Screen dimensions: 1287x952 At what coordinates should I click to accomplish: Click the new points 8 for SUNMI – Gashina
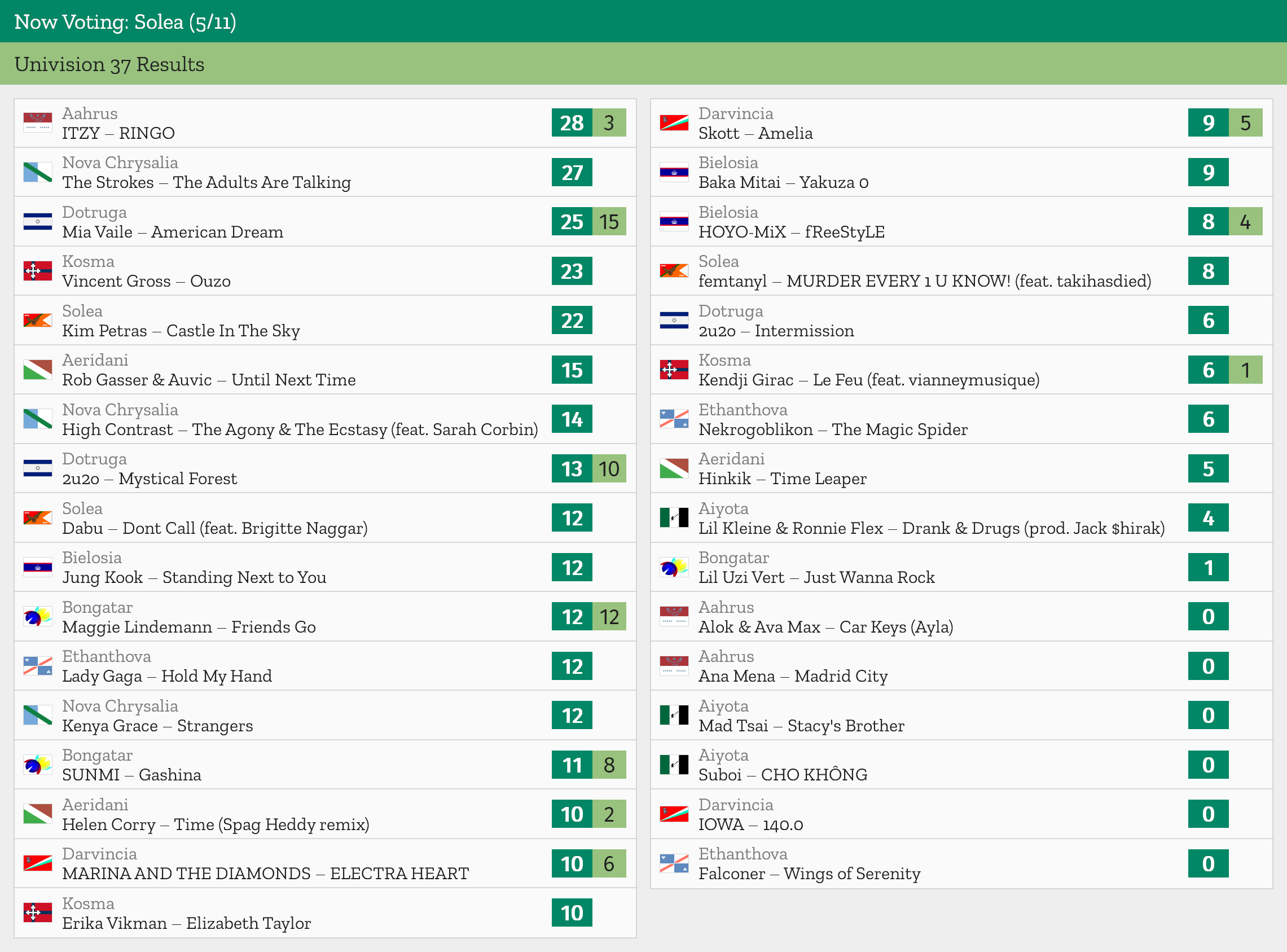(x=609, y=765)
